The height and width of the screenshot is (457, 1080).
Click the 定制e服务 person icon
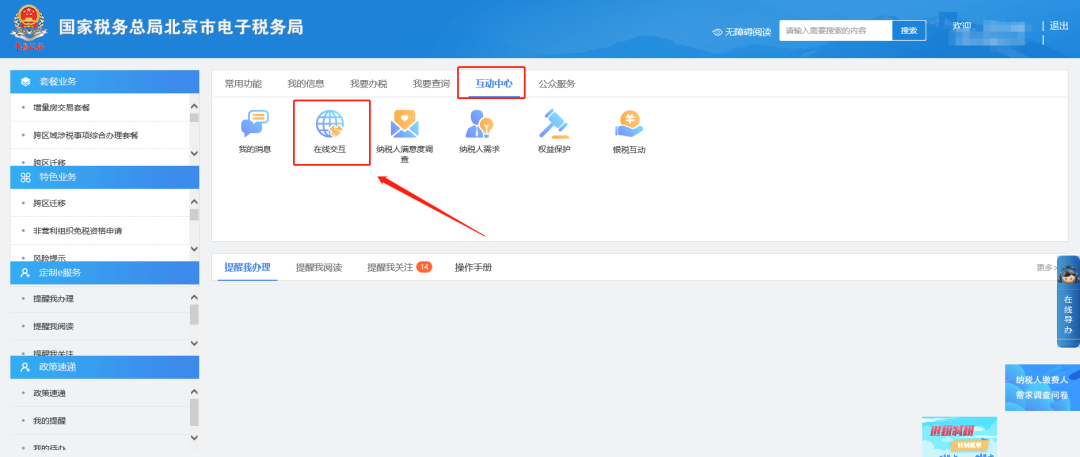click(x=25, y=272)
